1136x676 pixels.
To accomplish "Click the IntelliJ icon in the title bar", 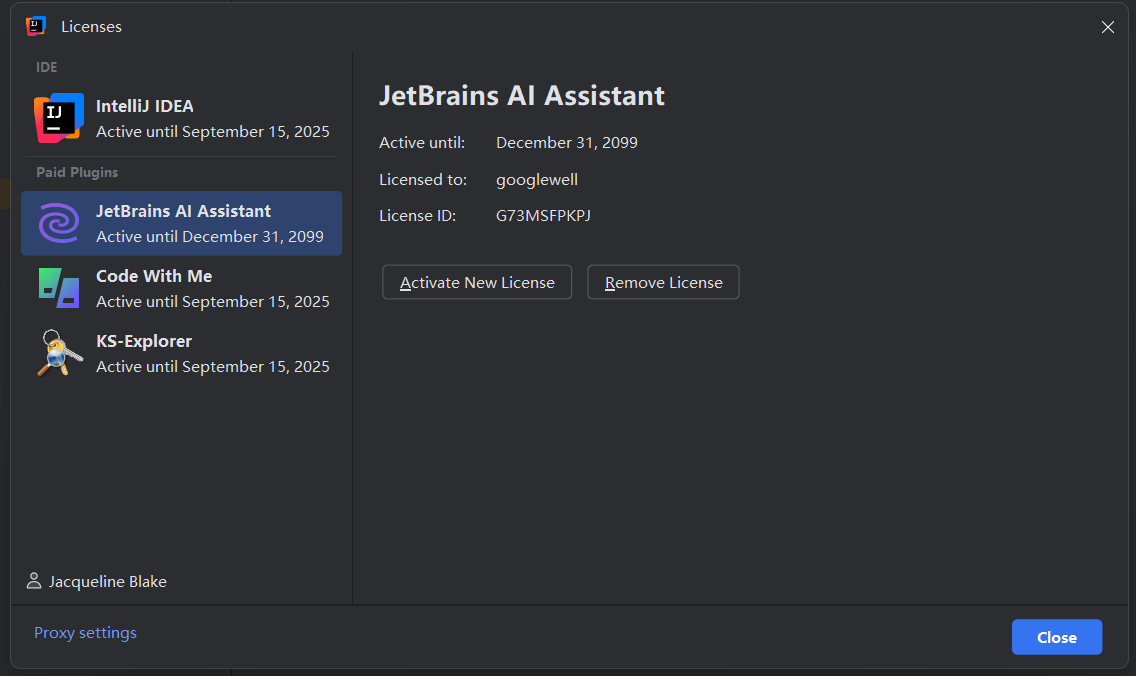I will [36, 26].
